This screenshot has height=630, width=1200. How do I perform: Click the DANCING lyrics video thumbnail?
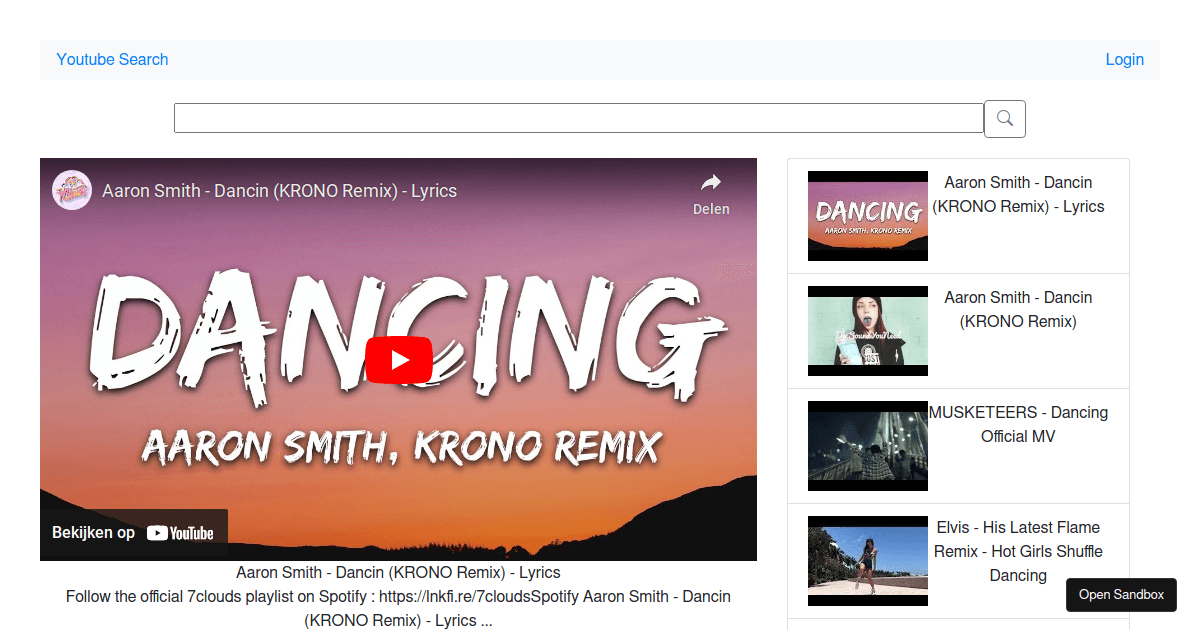[x=867, y=215]
